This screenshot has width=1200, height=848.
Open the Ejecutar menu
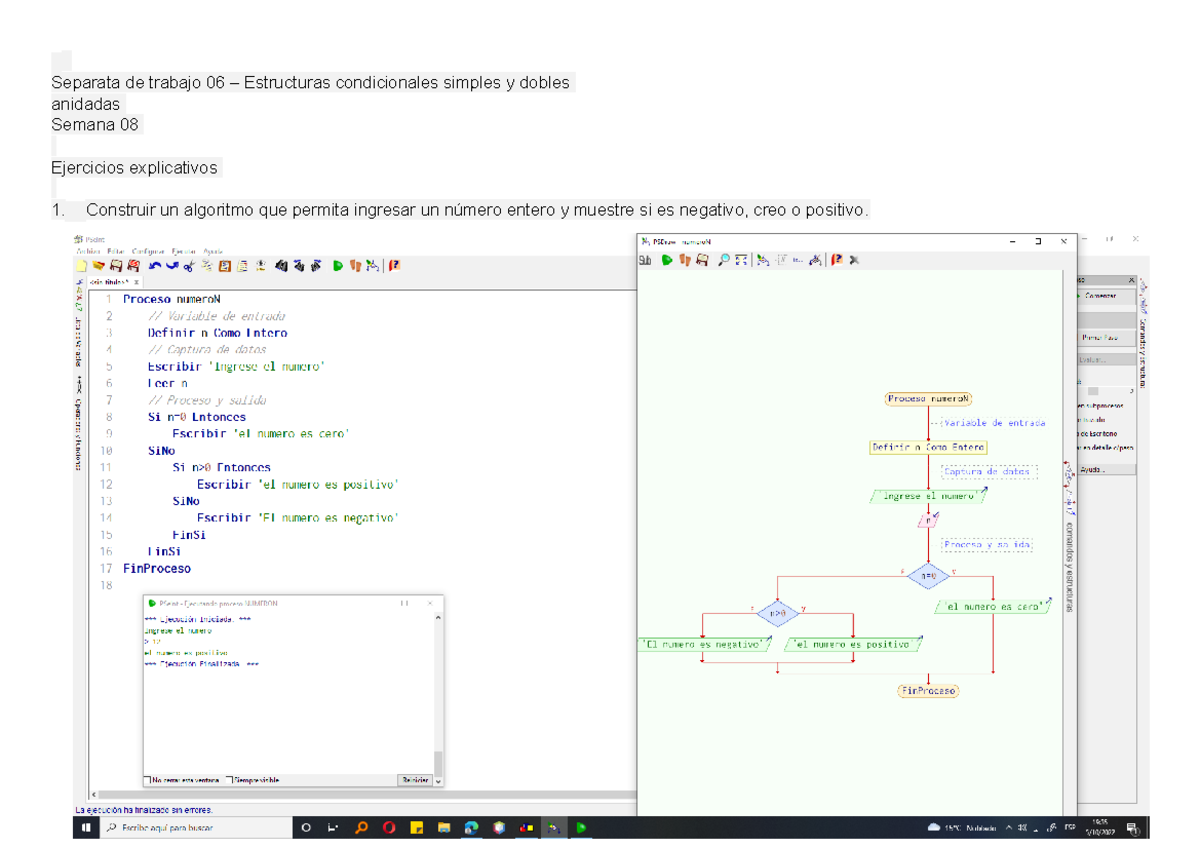[184, 251]
